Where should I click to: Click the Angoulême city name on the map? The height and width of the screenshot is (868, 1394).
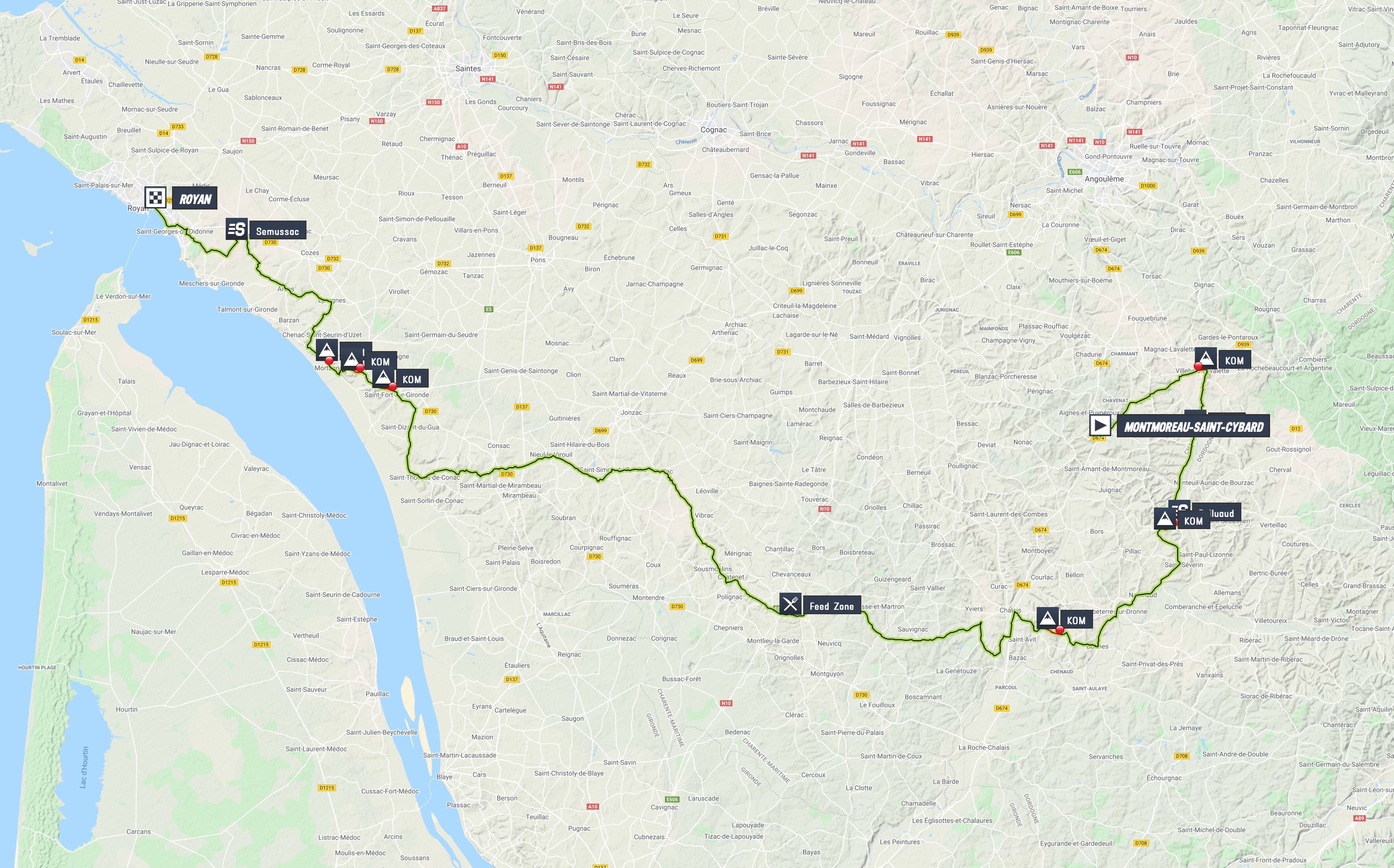1104,179
